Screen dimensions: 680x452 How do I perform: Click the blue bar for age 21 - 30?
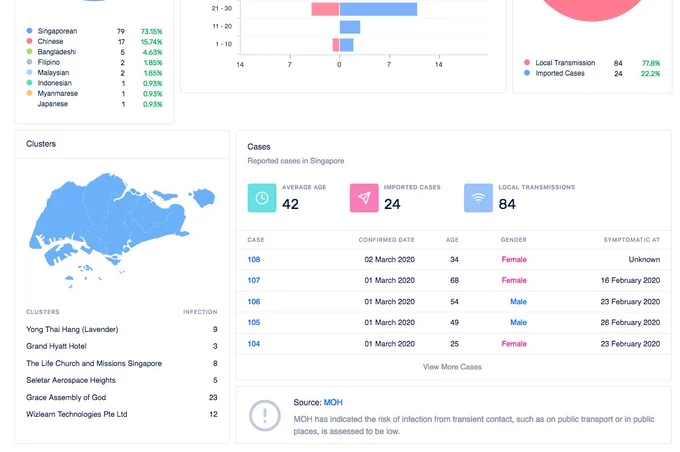coord(378,9)
